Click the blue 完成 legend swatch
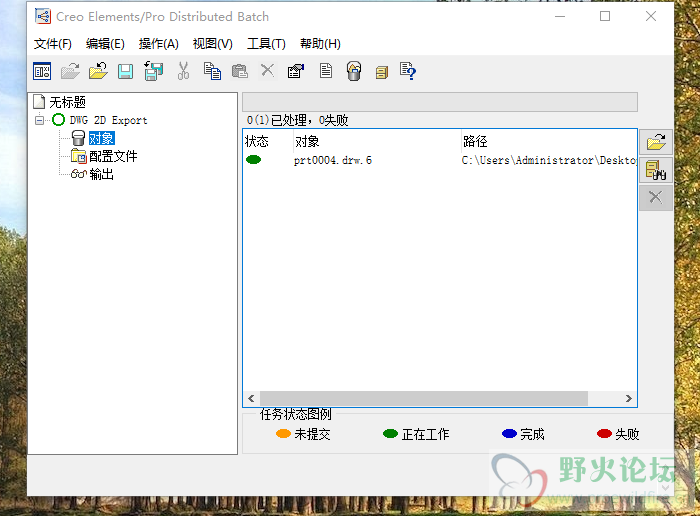The image size is (700, 516). 509,433
